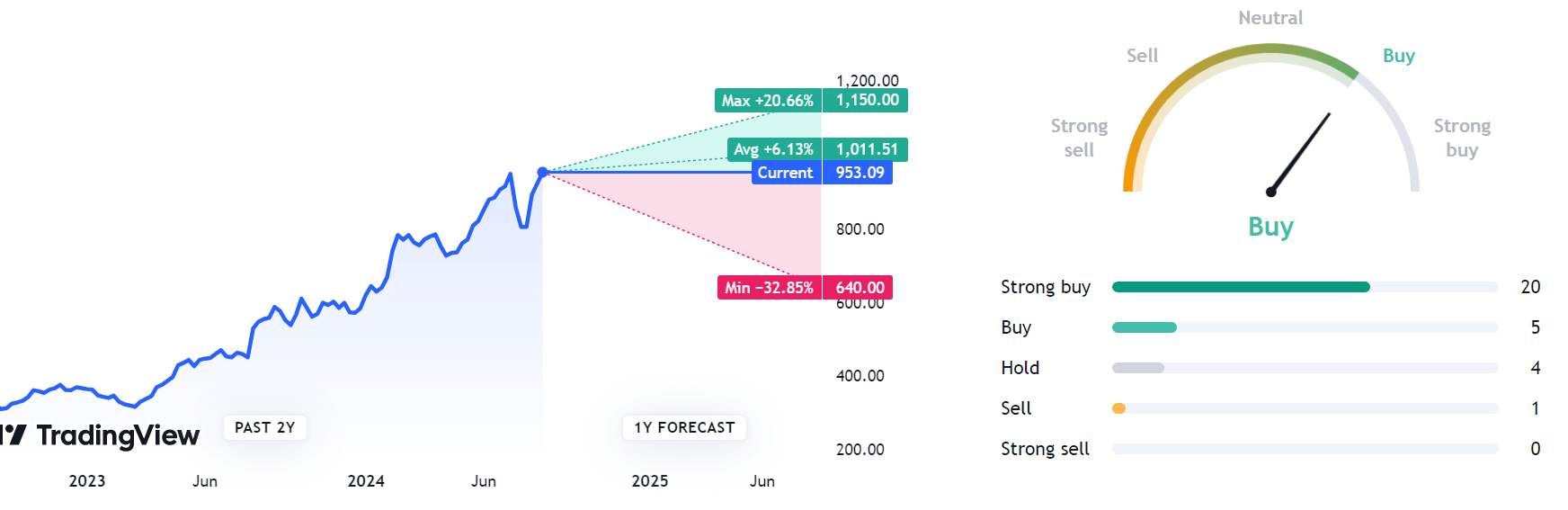
Task: Click the Strong buy rating bar
Action: click(x=1305, y=287)
